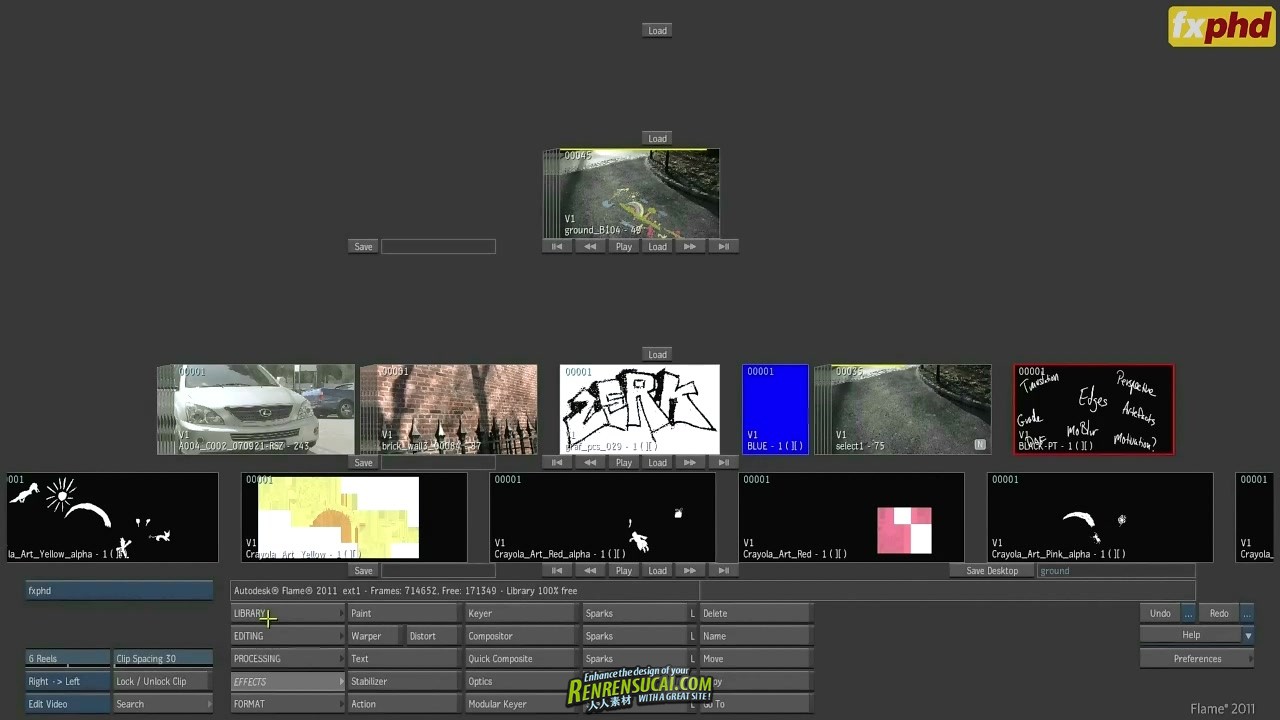Click the Undo button
1280x720 pixels.
tap(1160, 613)
